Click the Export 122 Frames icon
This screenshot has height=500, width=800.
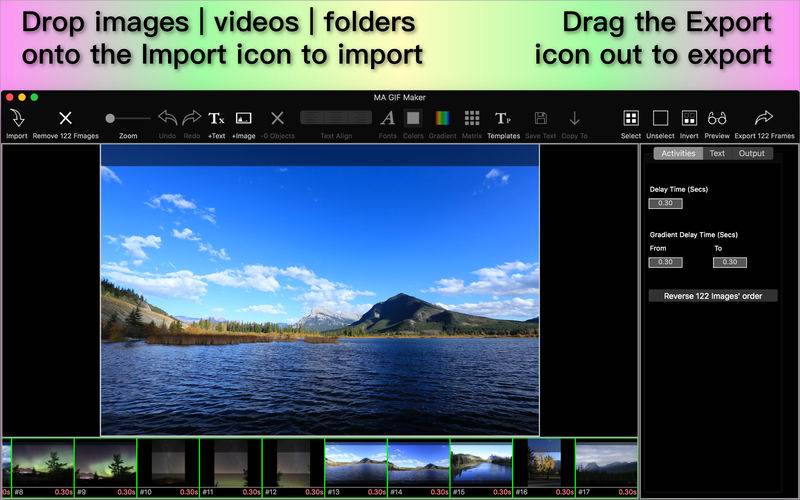click(764, 118)
